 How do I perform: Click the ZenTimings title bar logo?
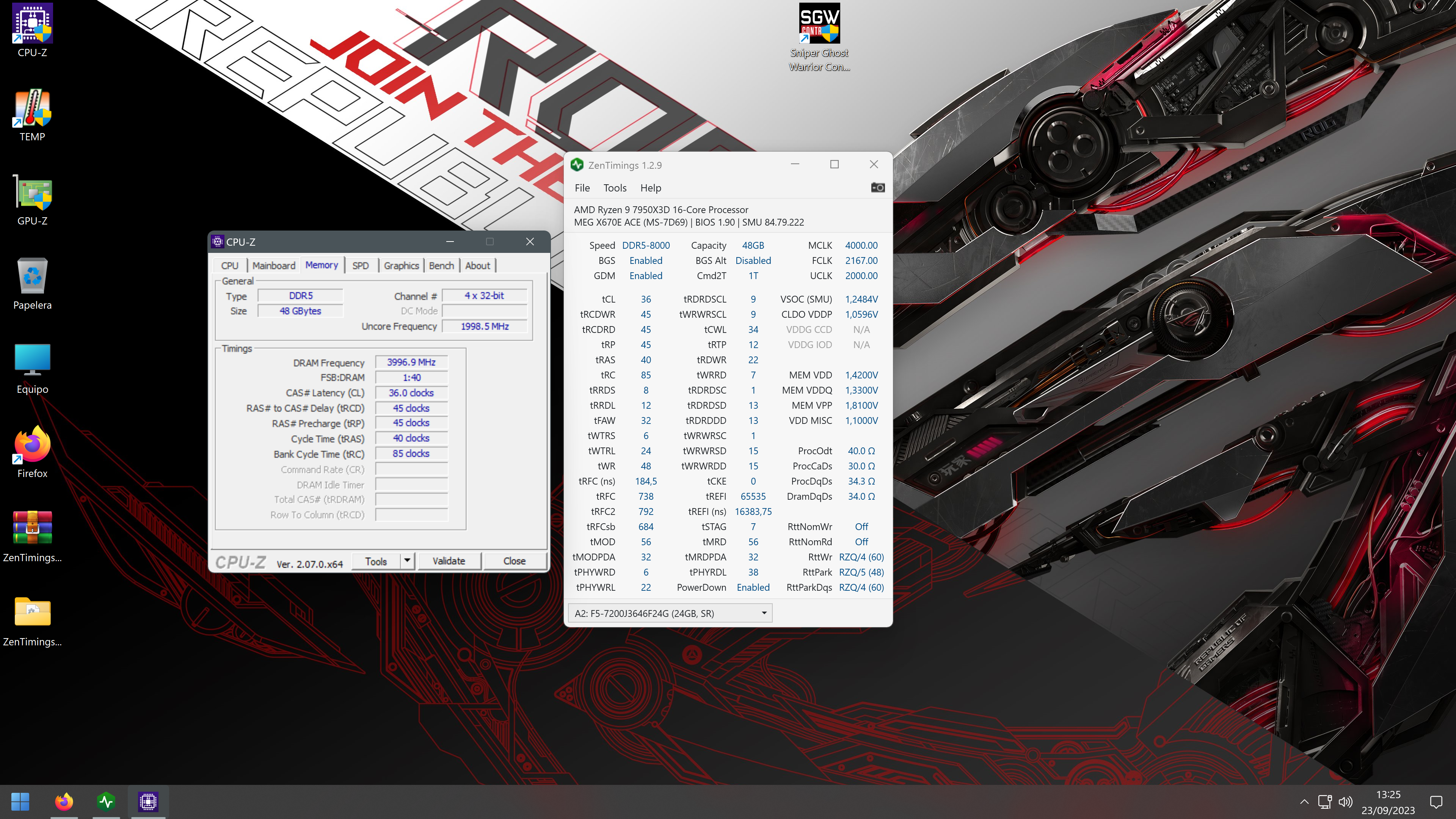[577, 165]
